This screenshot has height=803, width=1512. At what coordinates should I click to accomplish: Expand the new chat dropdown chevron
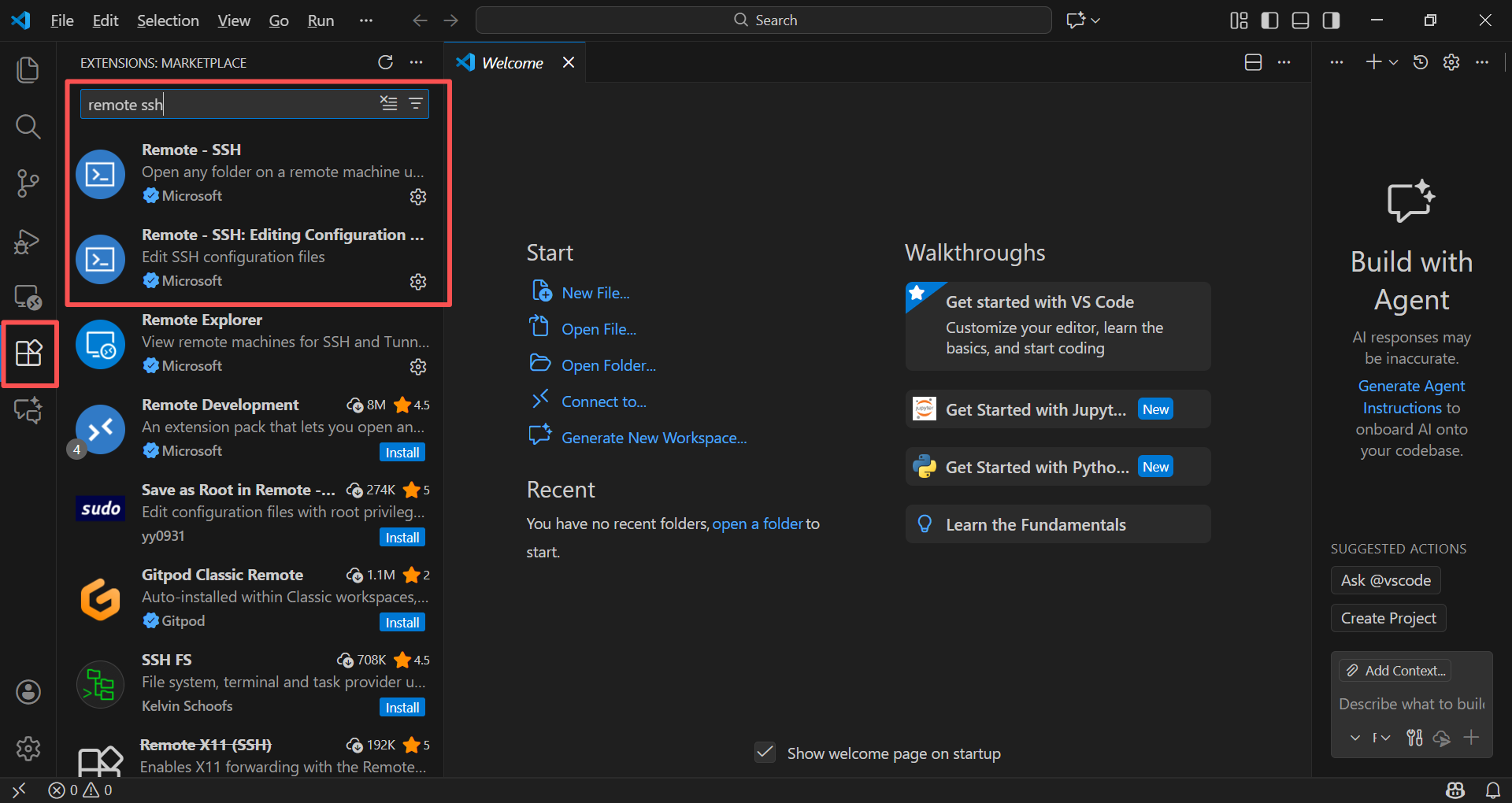coord(1393,62)
